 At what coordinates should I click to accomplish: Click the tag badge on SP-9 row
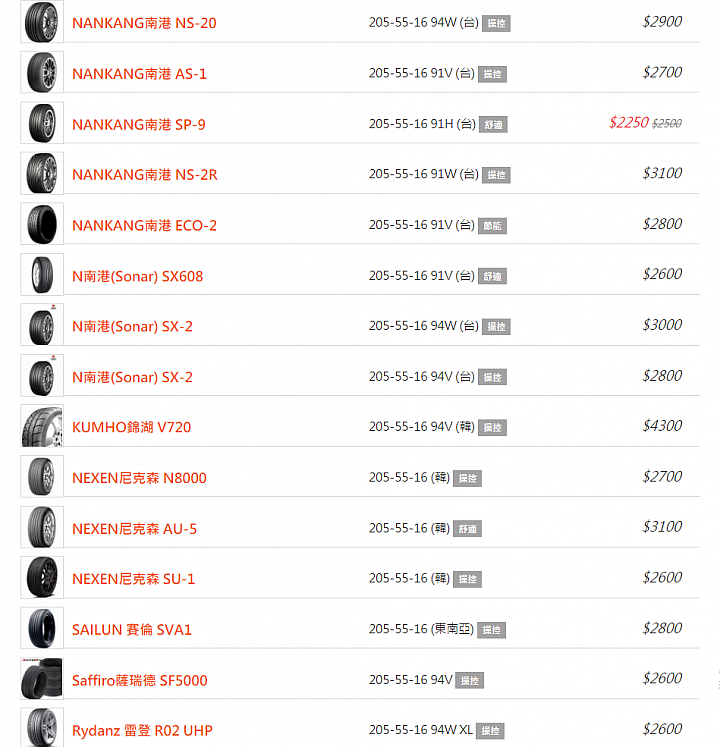click(493, 125)
